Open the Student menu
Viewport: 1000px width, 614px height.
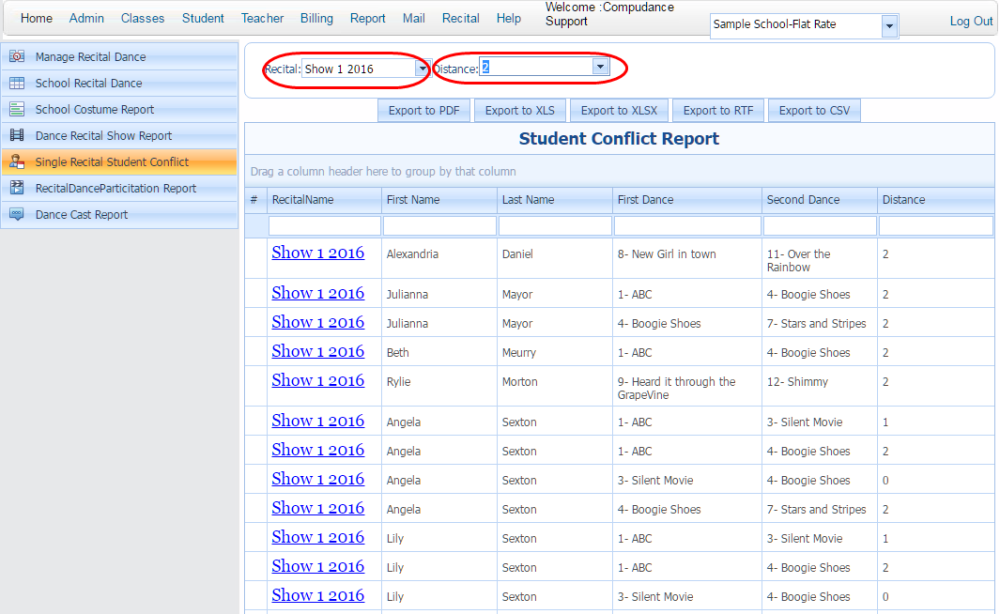click(203, 18)
